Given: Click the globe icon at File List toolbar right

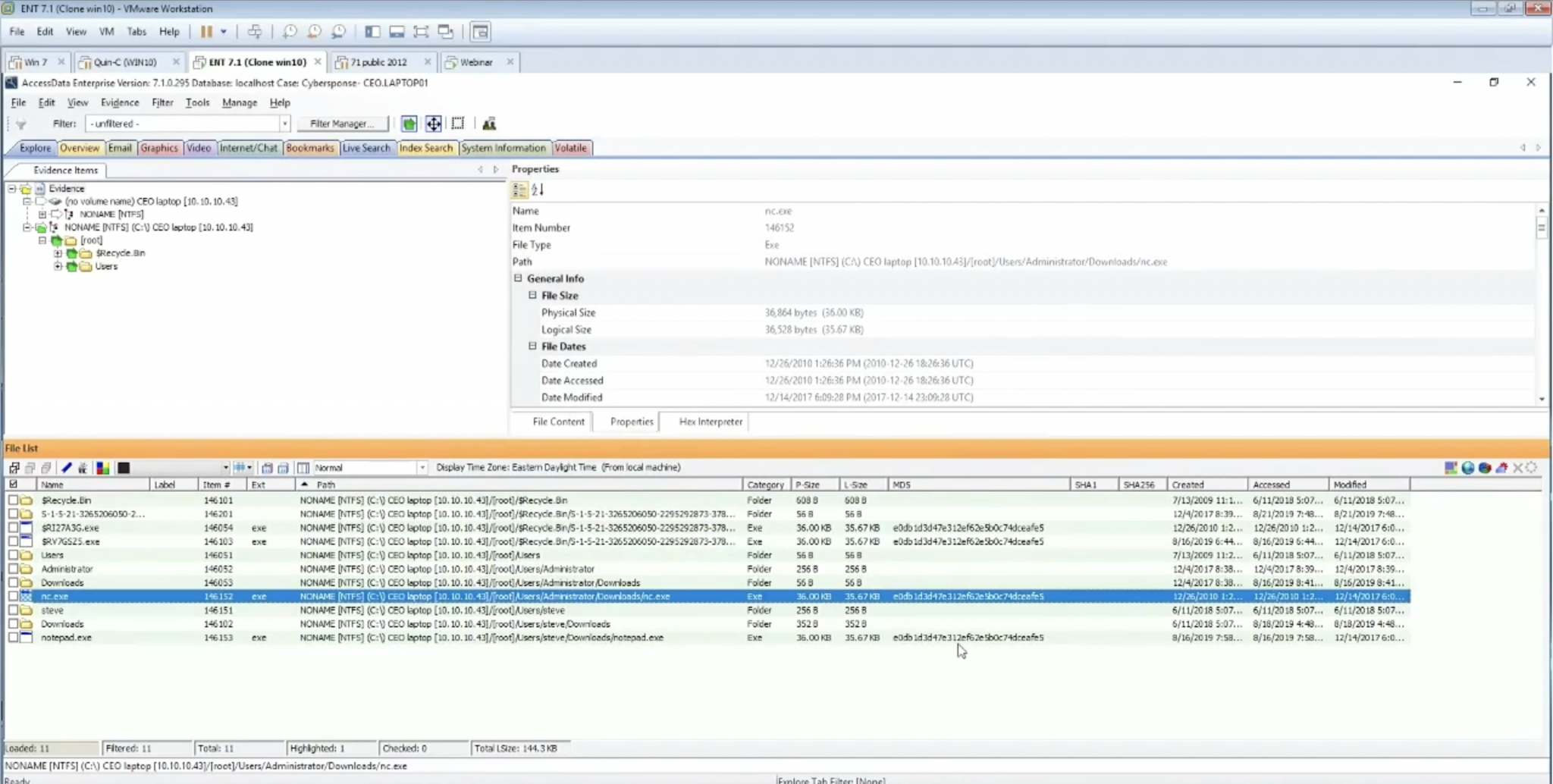Looking at the screenshot, I should tap(1467, 468).
